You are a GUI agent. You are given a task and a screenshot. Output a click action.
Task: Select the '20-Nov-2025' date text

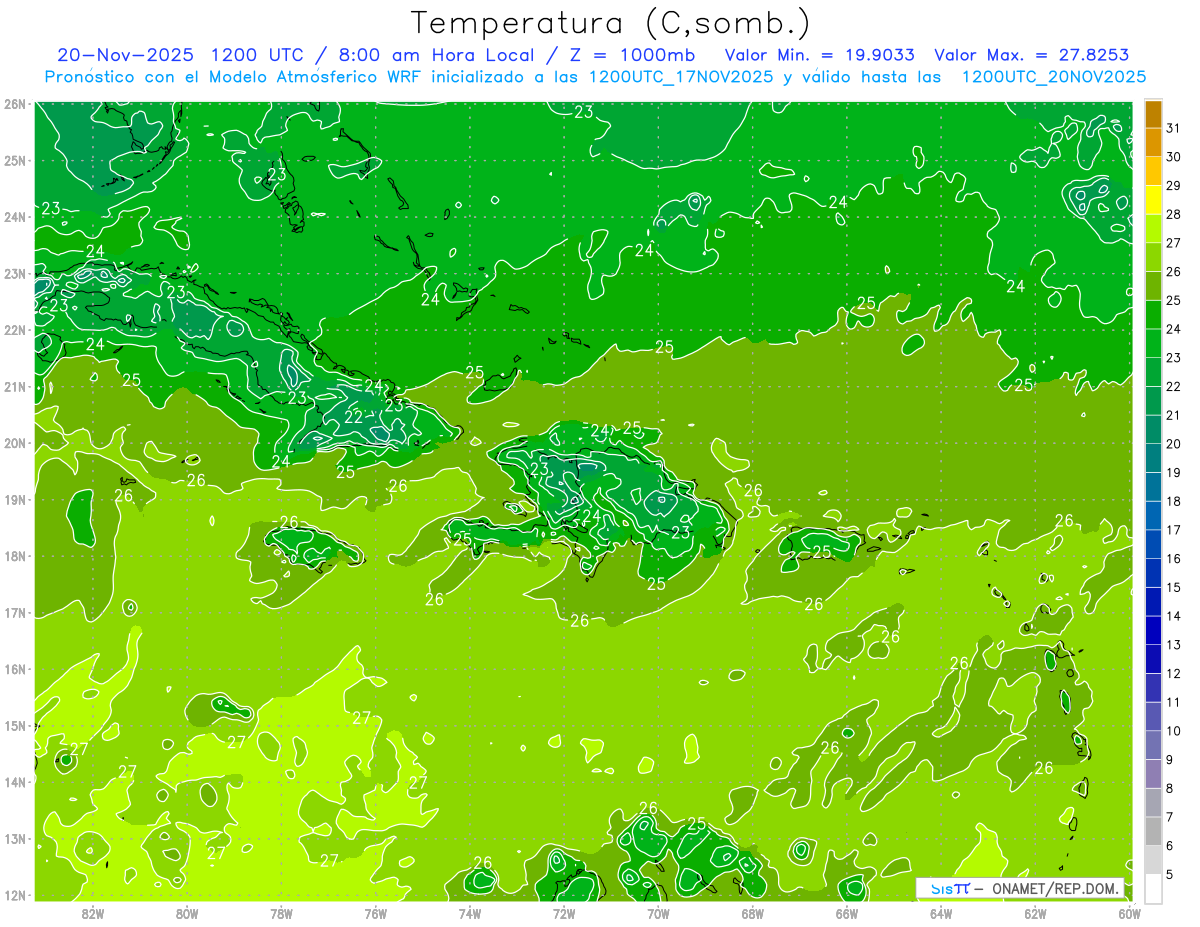(x=125, y=55)
